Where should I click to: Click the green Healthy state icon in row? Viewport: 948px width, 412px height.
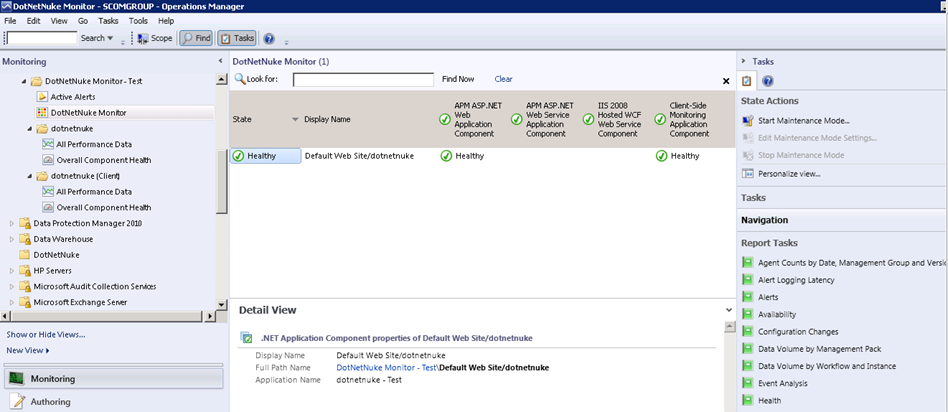[x=239, y=156]
